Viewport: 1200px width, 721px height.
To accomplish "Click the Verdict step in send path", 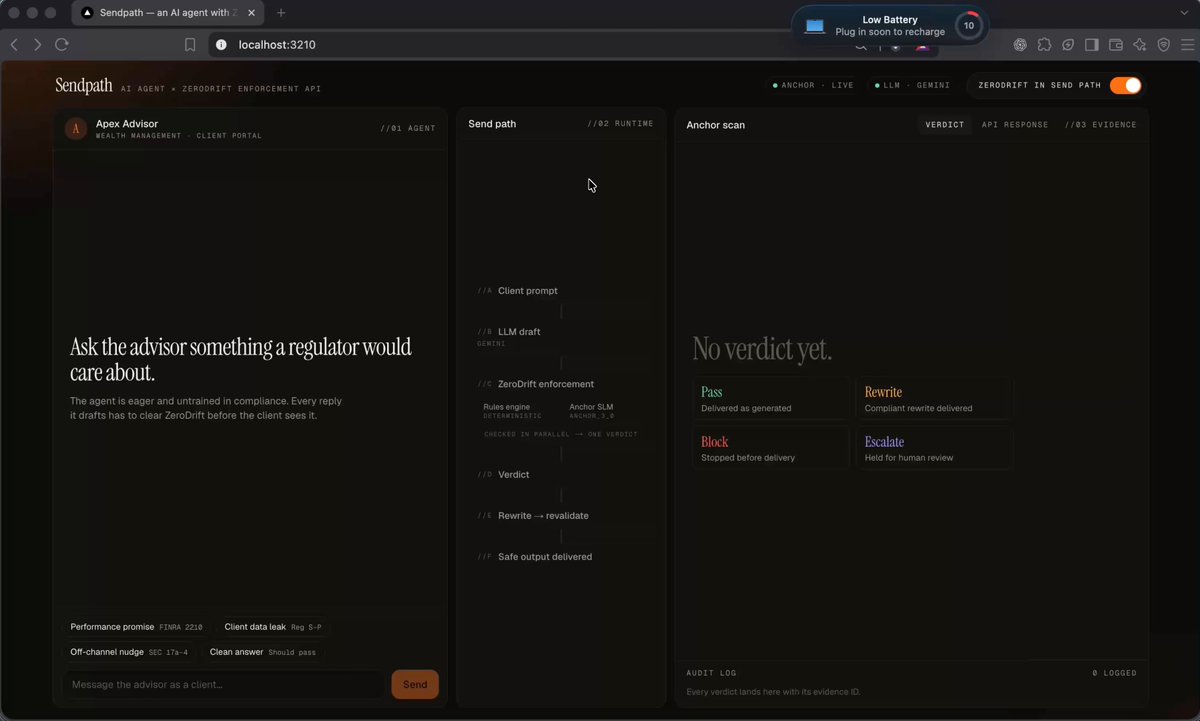I will [x=514, y=475].
